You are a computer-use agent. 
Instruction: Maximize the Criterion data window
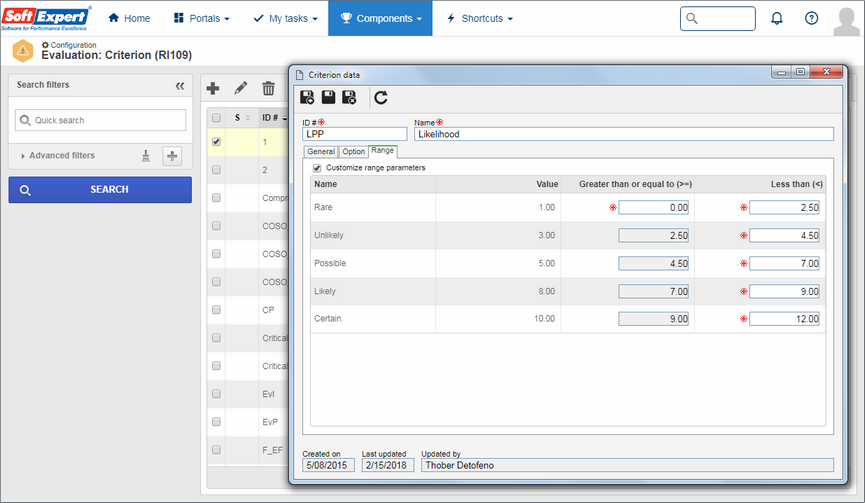(x=800, y=72)
